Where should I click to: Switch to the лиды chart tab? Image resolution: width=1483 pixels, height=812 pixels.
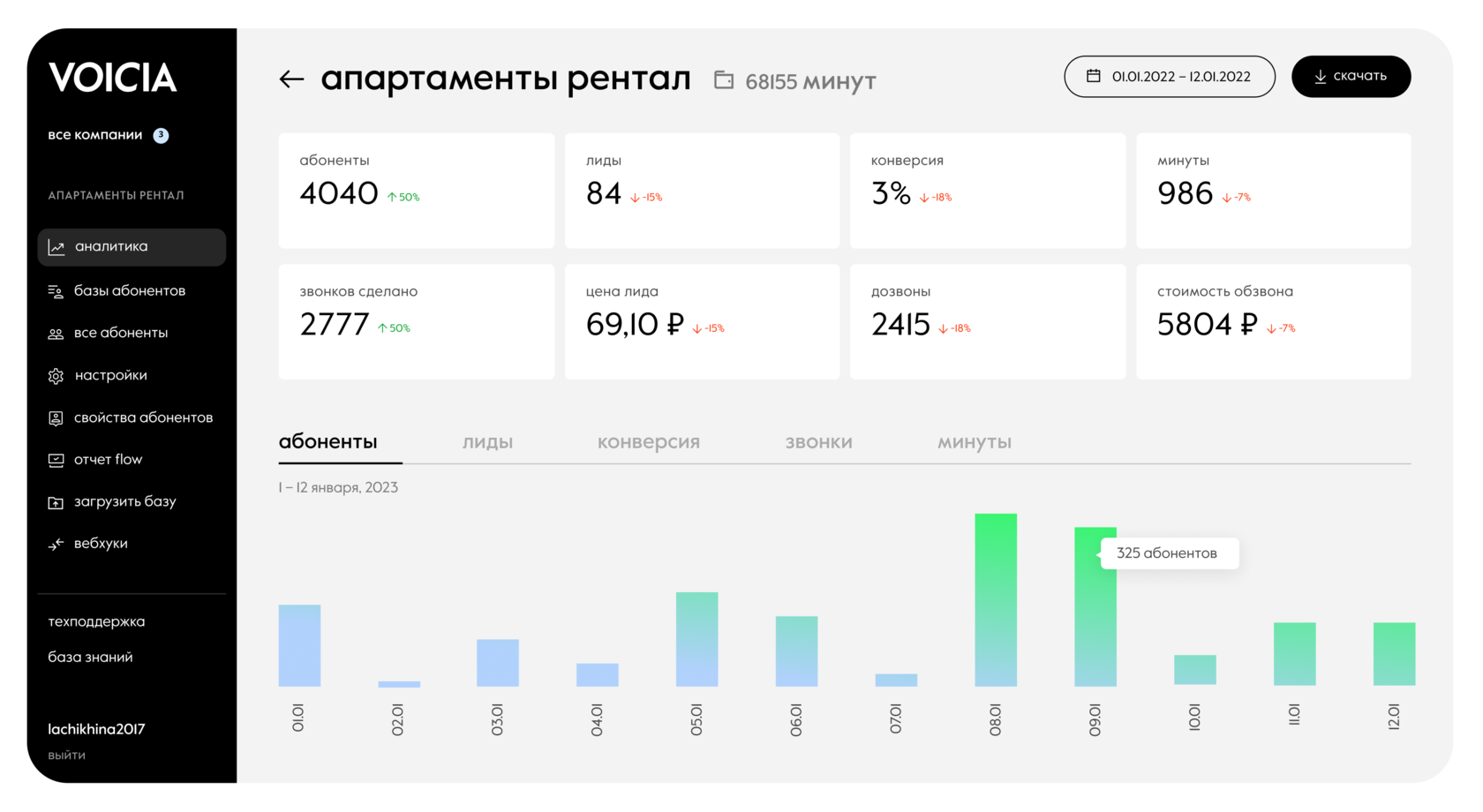(487, 442)
